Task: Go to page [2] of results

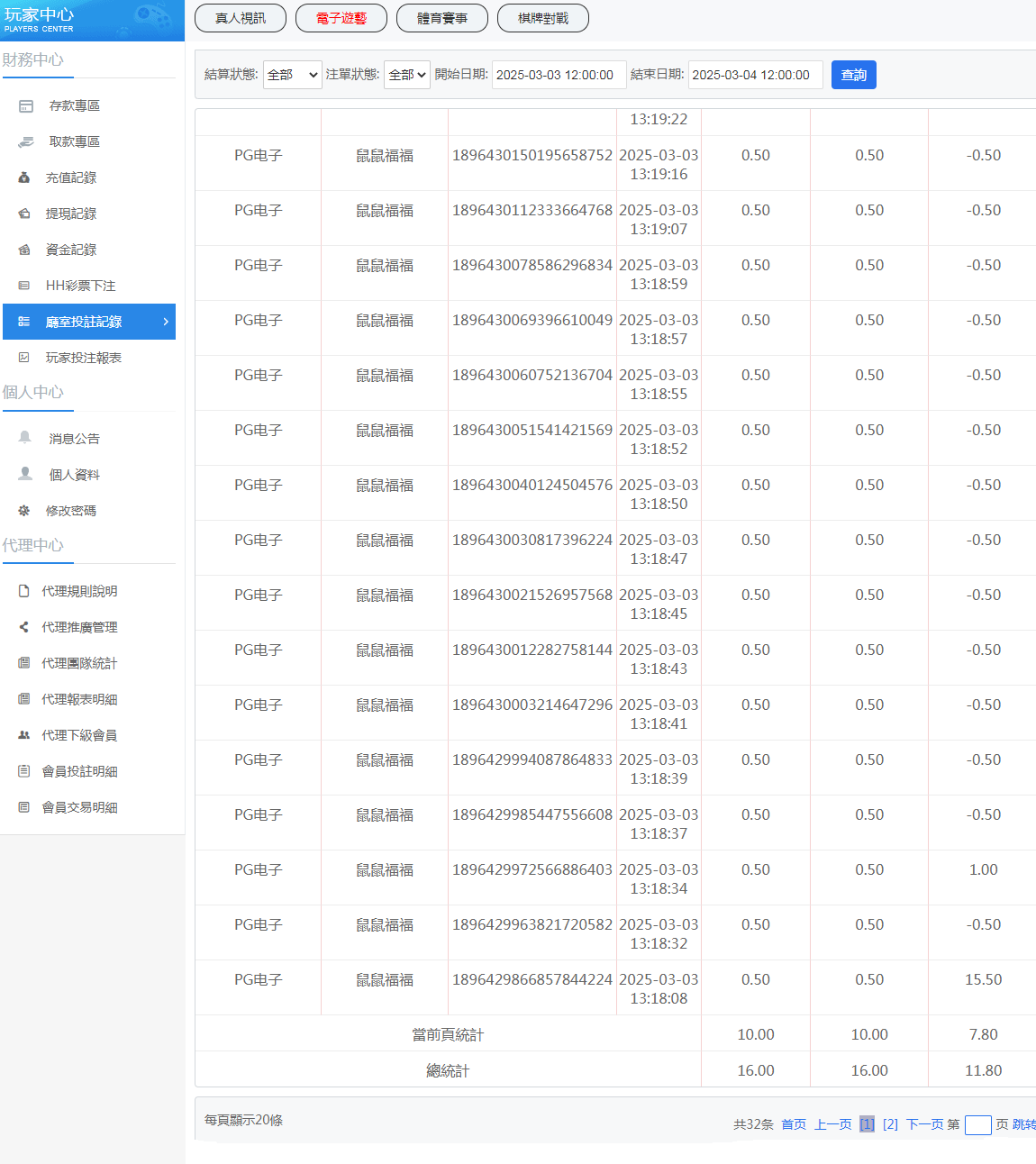Action: pyautogui.click(x=890, y=1124)
